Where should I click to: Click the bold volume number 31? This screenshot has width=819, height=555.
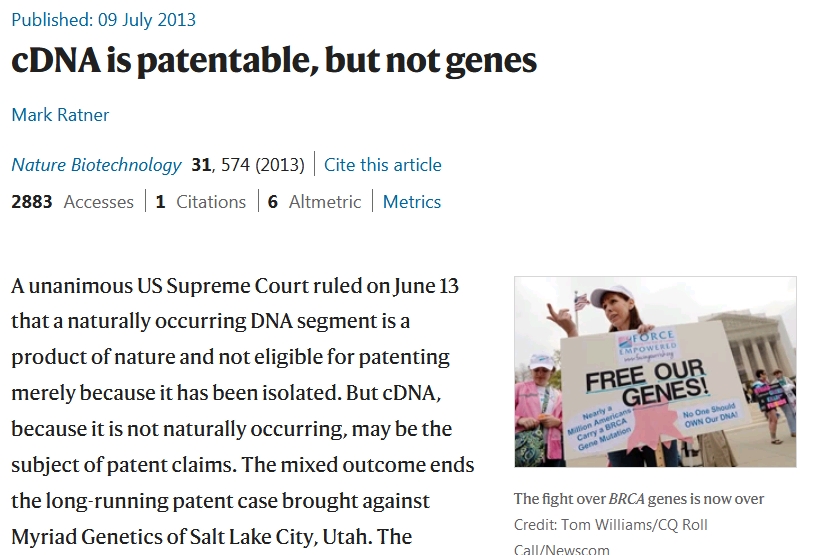(x=201, y=165)
